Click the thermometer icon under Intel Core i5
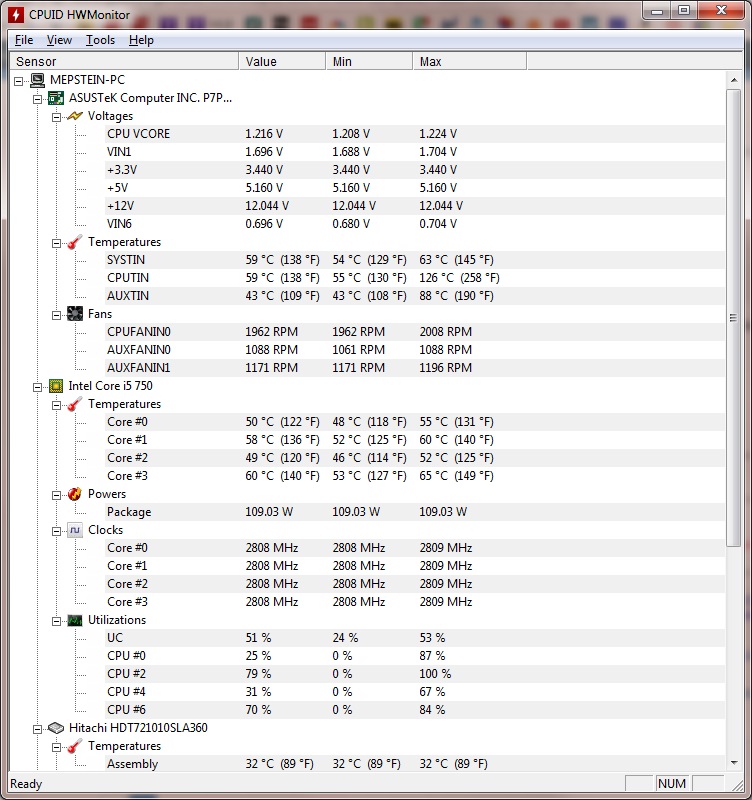Viewport: 752px width, 800px height. [75, 404]
